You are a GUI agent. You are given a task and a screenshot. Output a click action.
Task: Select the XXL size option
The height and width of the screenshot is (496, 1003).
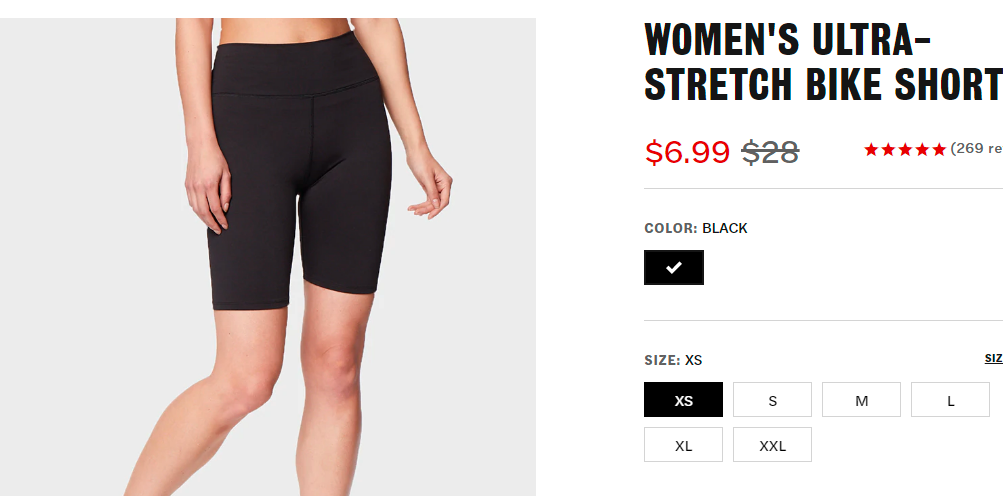tap(772, 445)
